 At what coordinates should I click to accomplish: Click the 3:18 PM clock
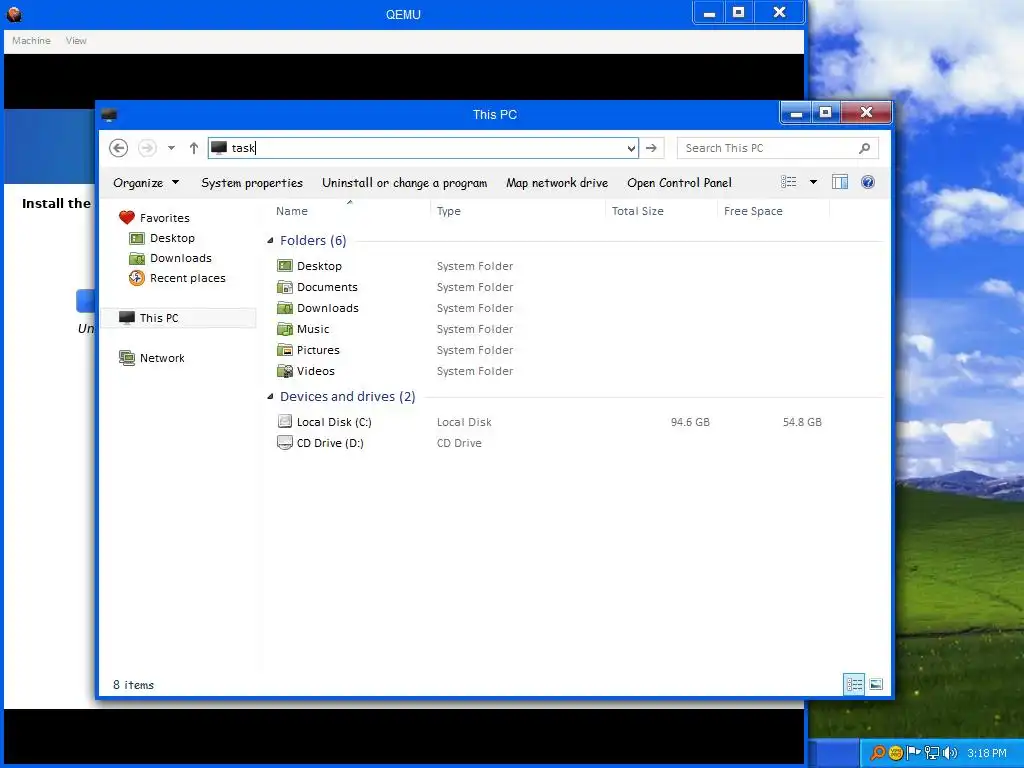pyautogui.click(x=987, y=753)
